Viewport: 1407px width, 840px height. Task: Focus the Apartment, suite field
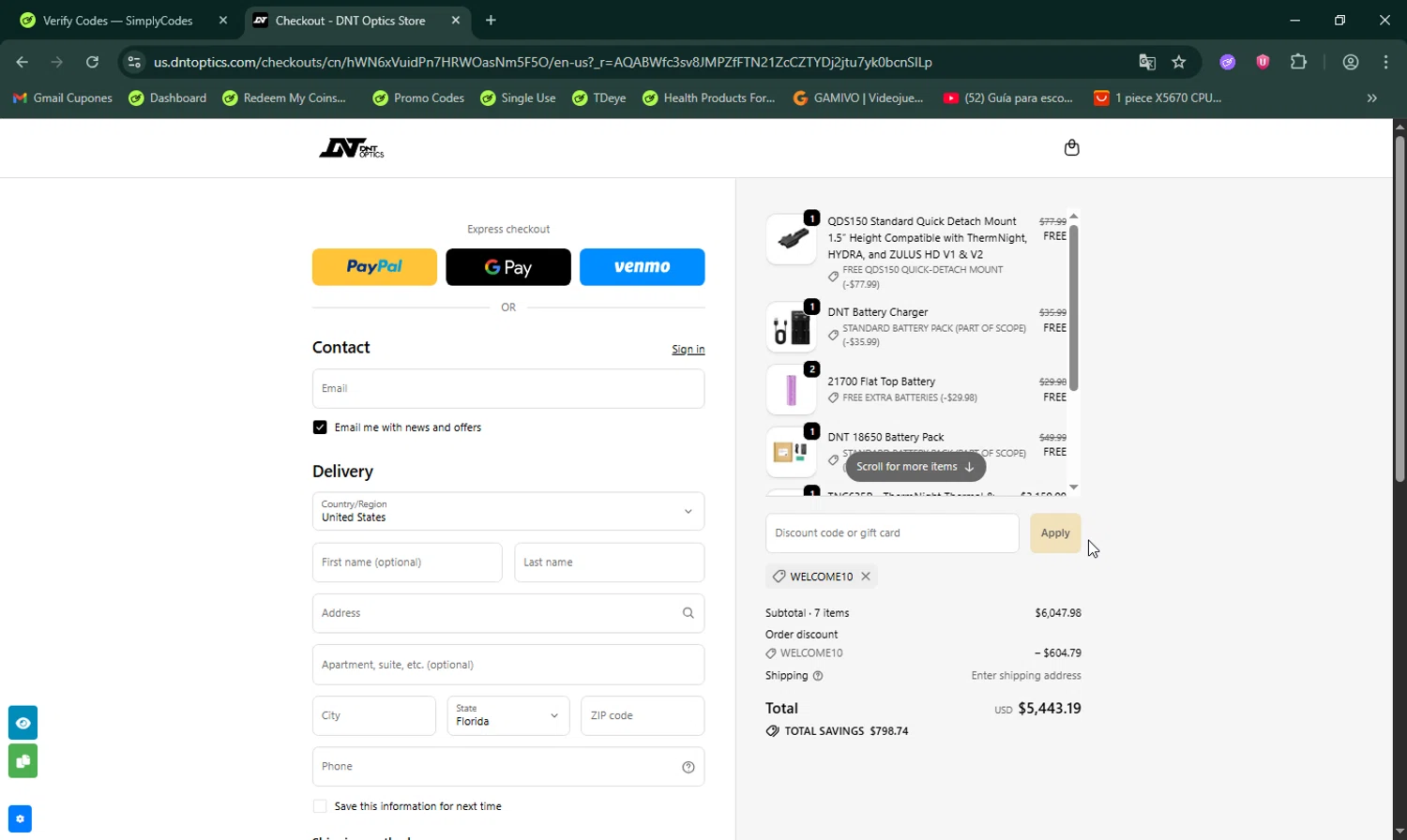508,665
